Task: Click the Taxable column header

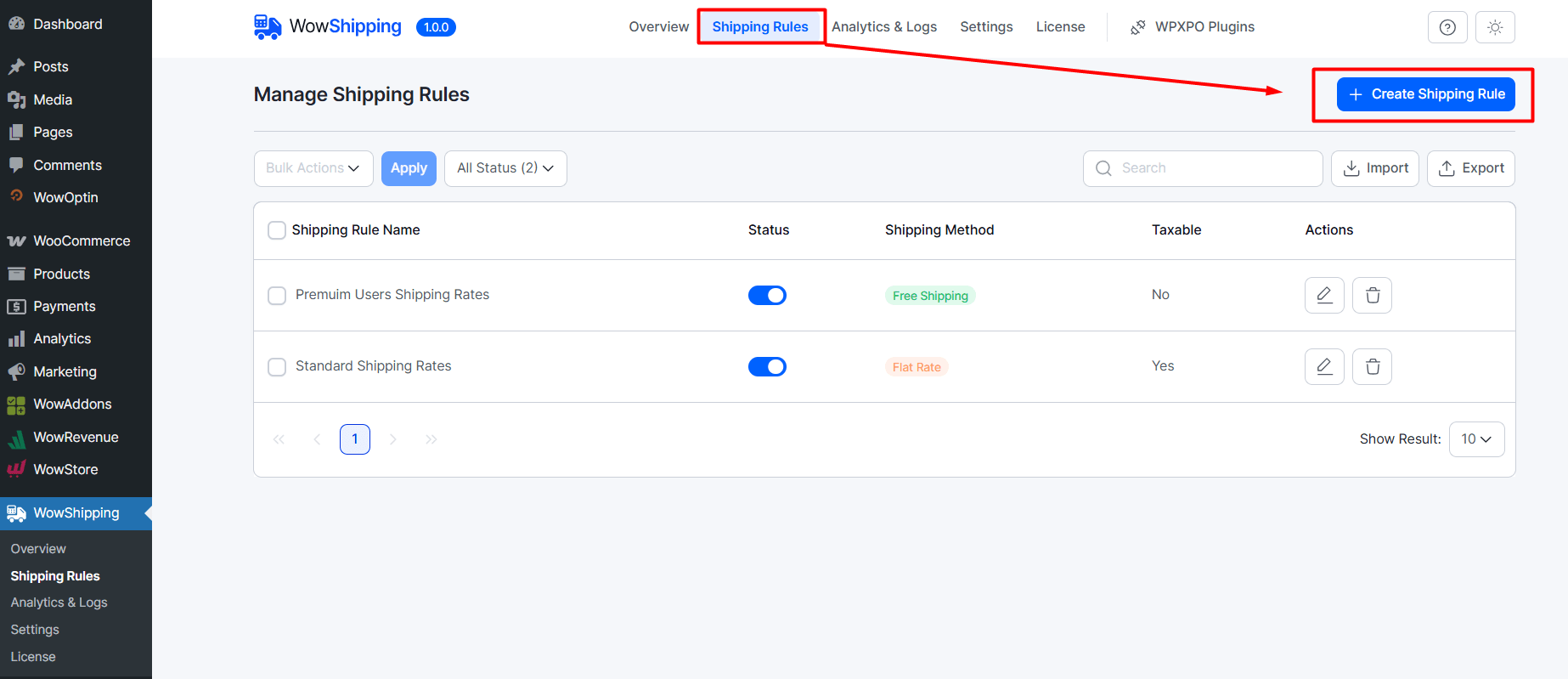Action: (1176, 230)
